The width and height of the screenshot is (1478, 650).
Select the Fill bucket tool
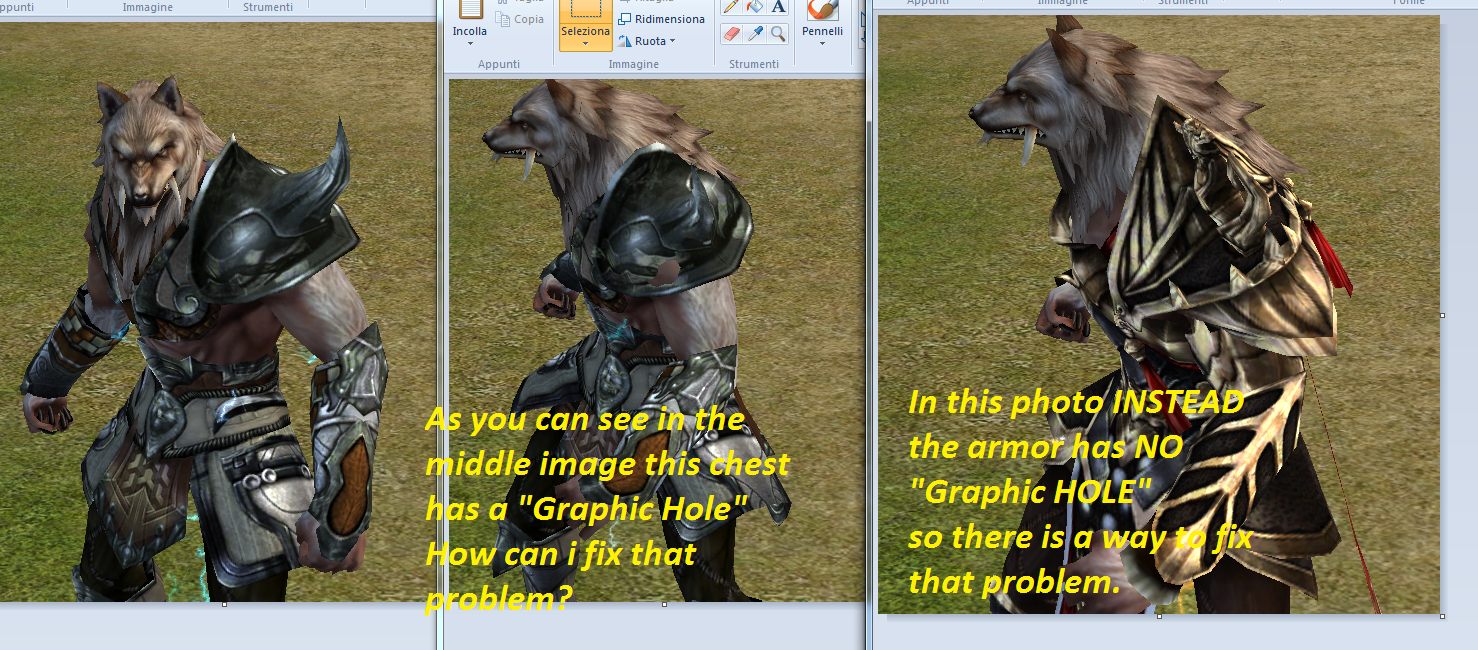point(756,6)
